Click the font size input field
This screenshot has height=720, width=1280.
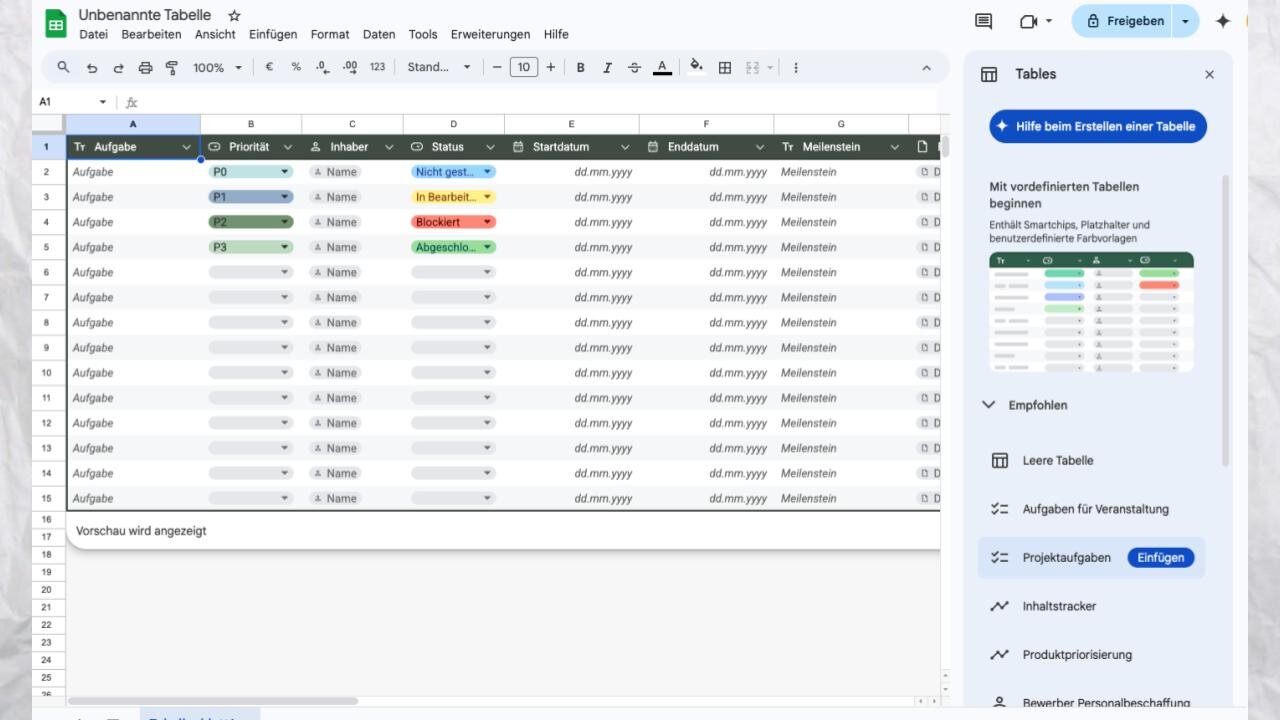point(523,68)
